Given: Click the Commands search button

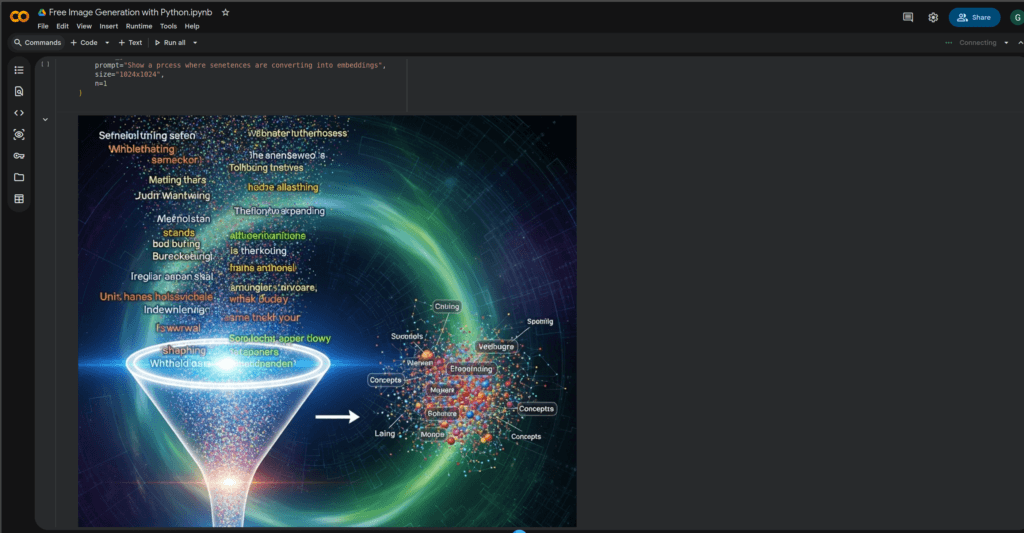Looking at the screenshot, I should [x=37, y=42].
